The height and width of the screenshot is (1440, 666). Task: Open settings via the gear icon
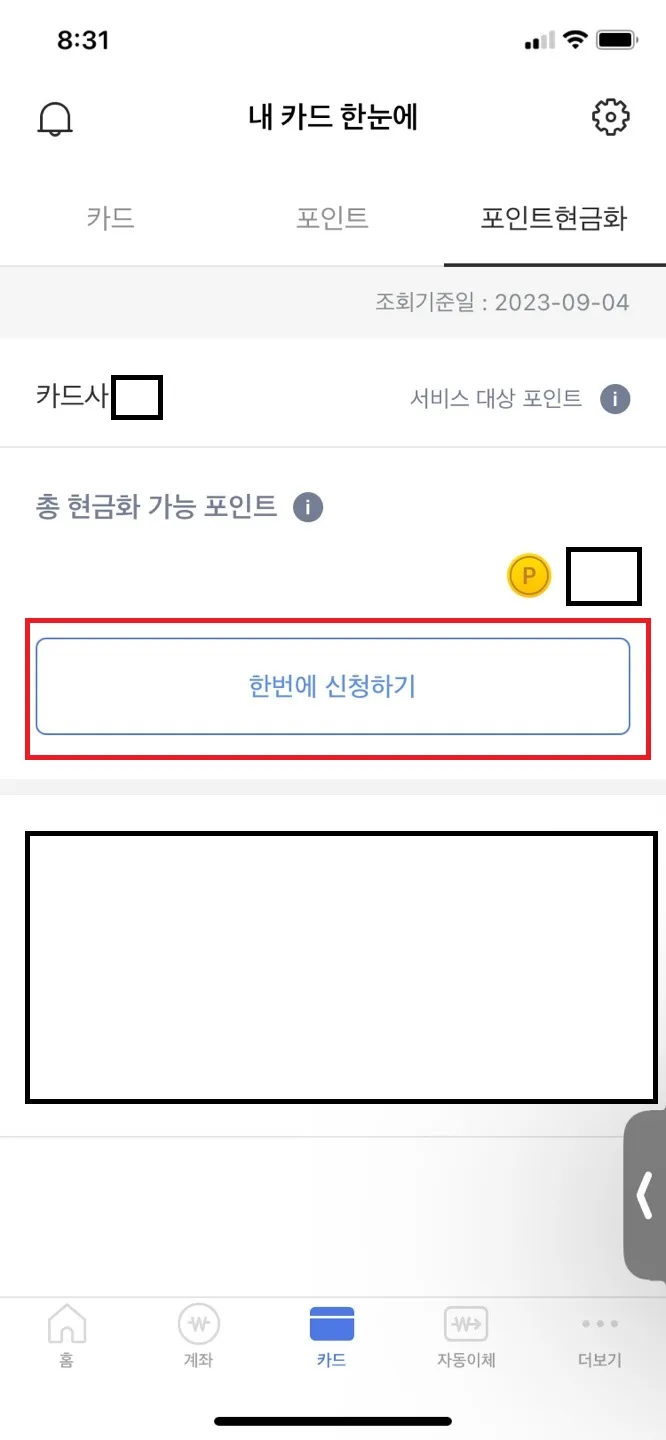pos(610,117)
